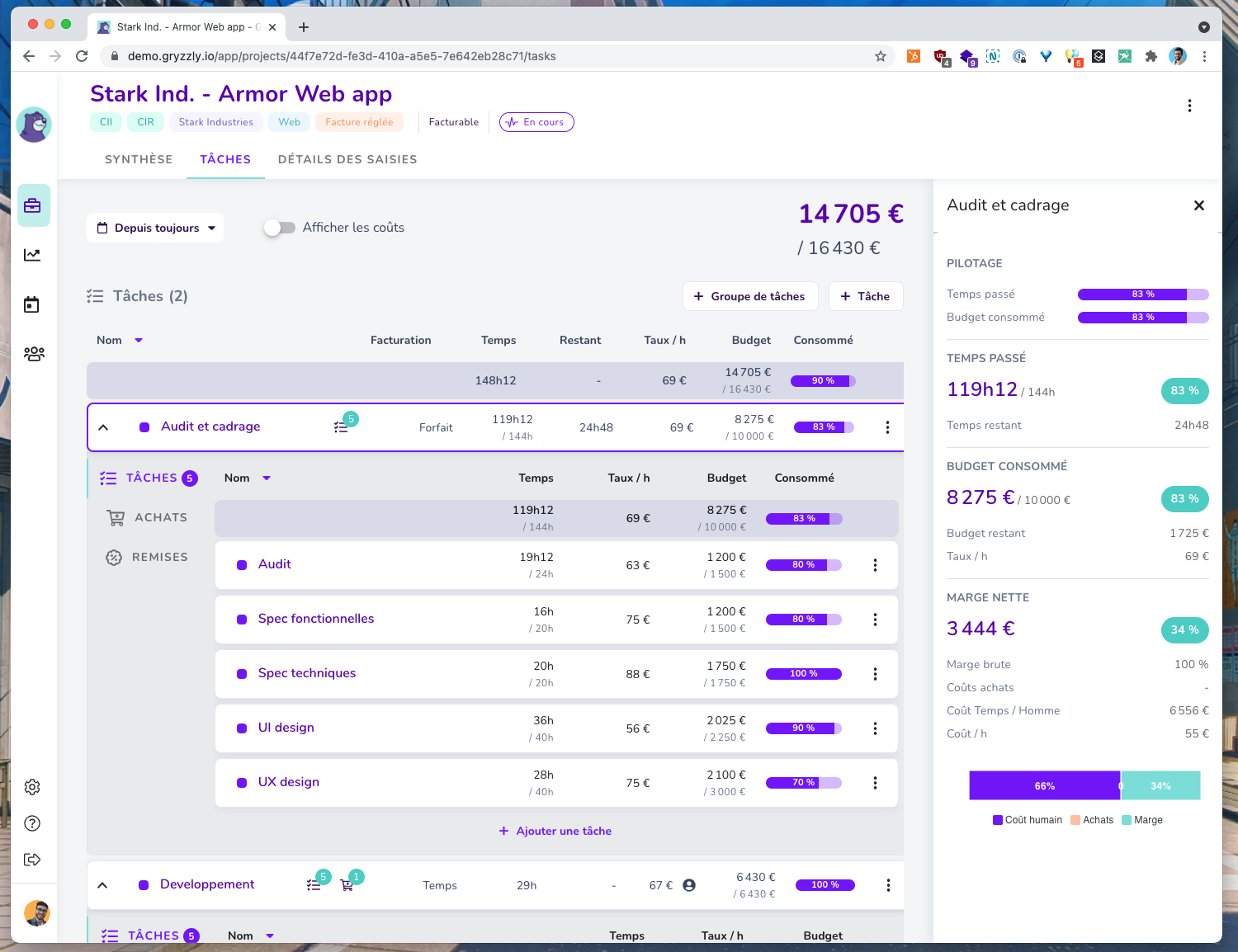This screenshot has width=1238, height=952.
Task: Open project options kebab menu
Action: coord(1189,106)
